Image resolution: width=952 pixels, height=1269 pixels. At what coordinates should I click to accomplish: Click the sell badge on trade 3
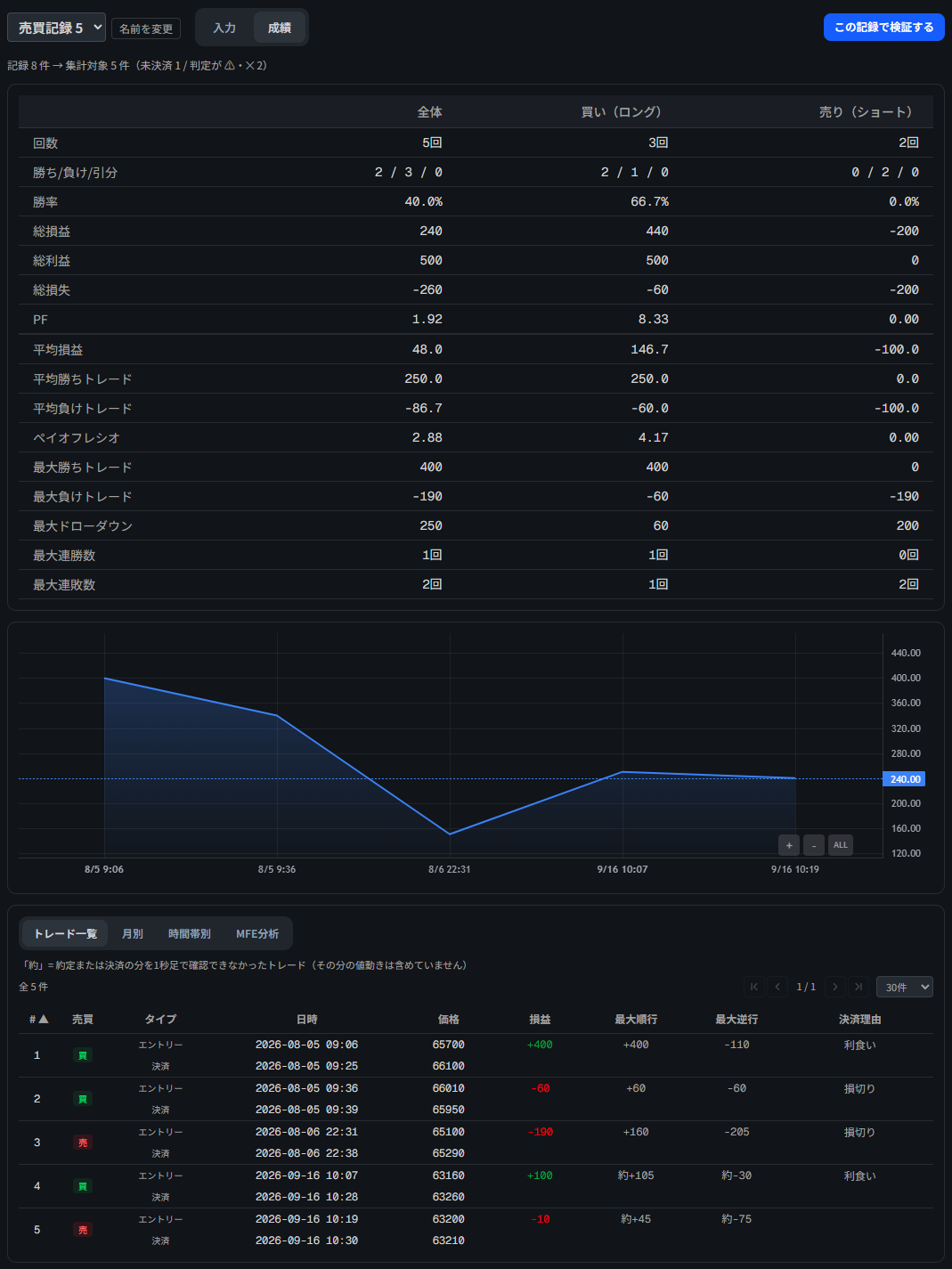(x=83, y=1143)
